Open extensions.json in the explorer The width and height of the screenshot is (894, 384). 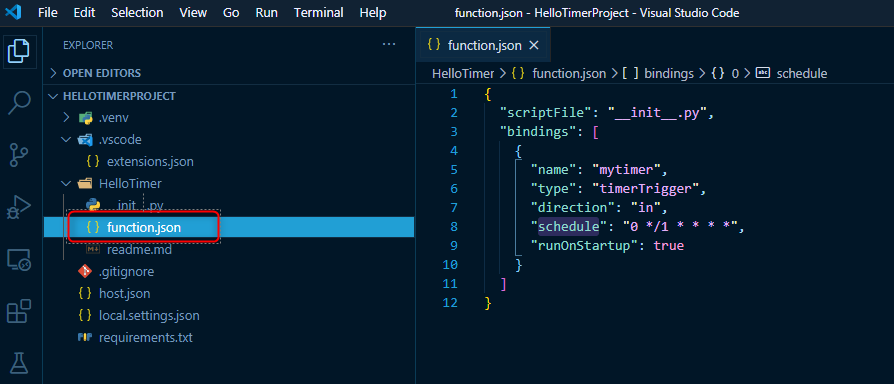tap(229, 162)
